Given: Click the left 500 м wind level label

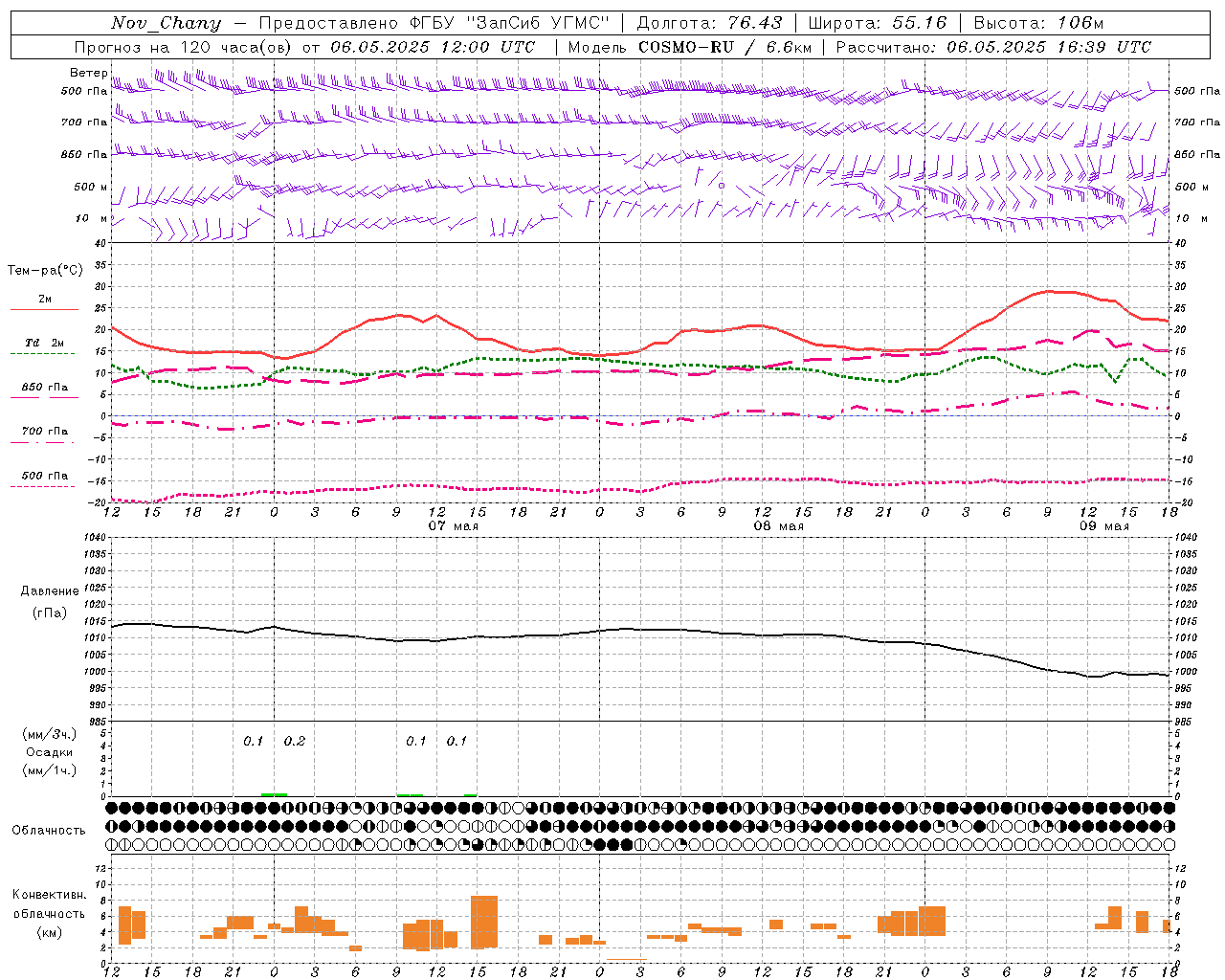Looking at the screenshot, I should [91, 187].
